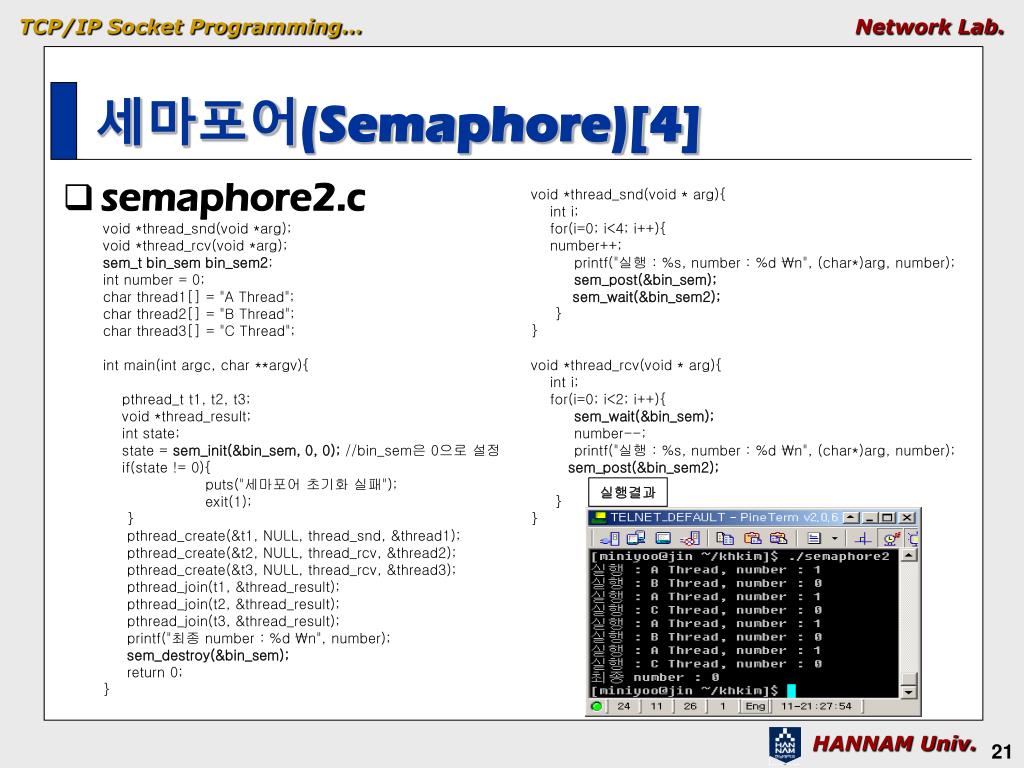The image size is (1024, 768).
Task: Click the '최종 number : 0' terminal output line
Action: coord(655,677)
